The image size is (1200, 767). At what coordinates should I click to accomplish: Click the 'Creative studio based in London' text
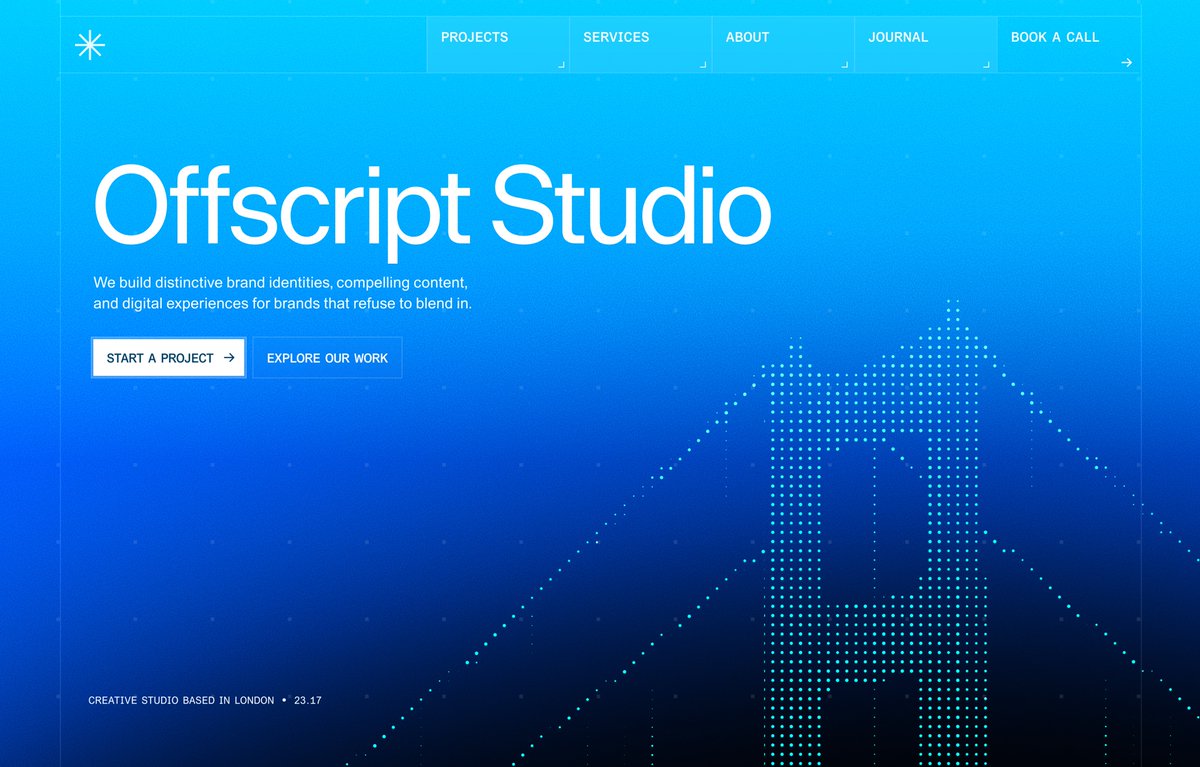(181, 701)
